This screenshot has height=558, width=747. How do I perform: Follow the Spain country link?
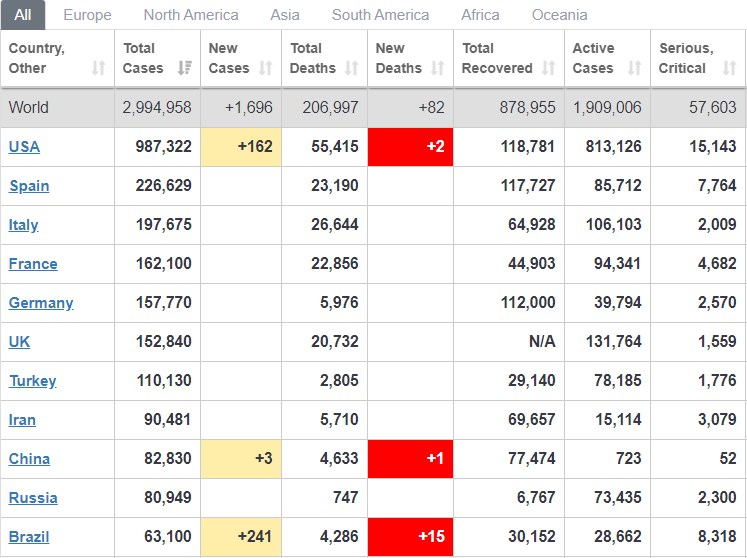pos(29,186)
